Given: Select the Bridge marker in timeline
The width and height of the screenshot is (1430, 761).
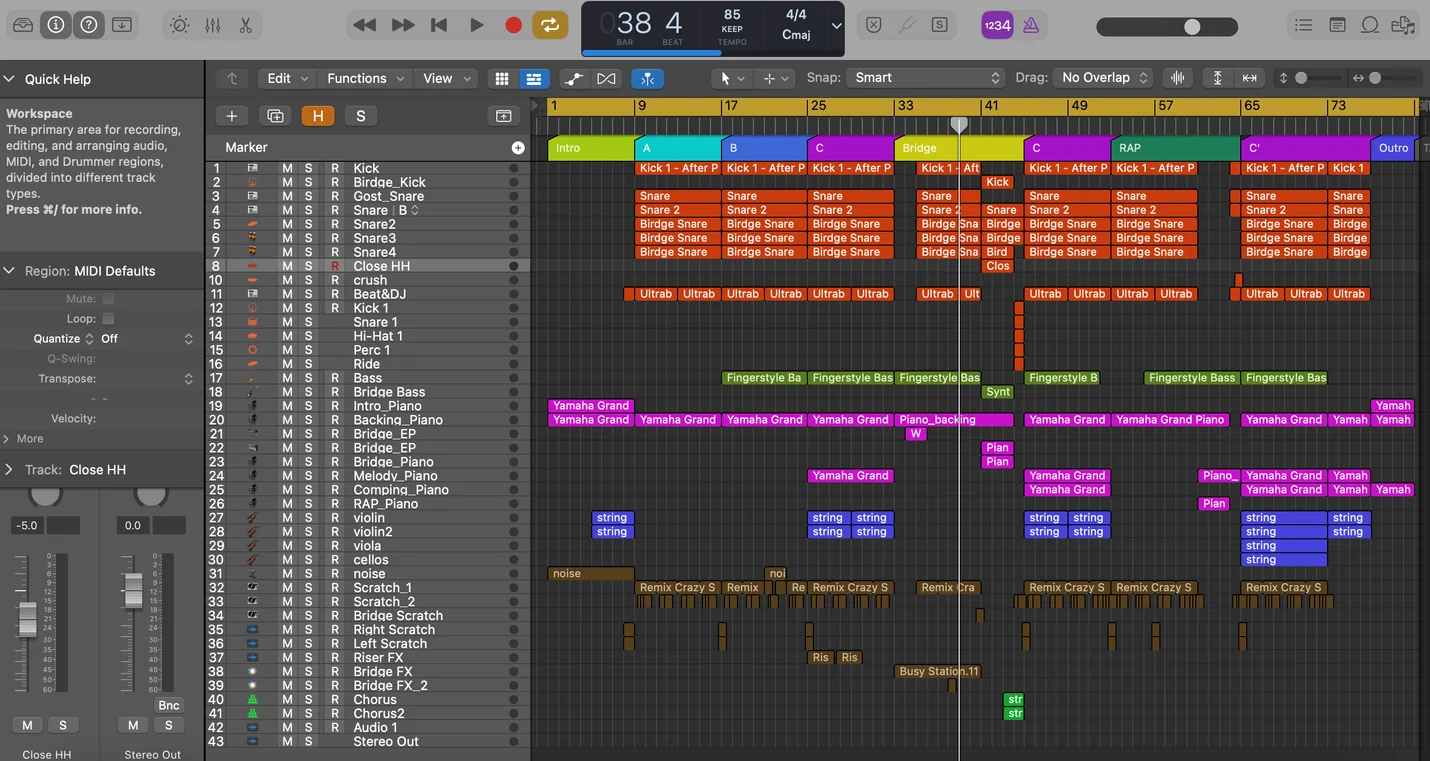Looking at the screenshot, I should 958,148.
